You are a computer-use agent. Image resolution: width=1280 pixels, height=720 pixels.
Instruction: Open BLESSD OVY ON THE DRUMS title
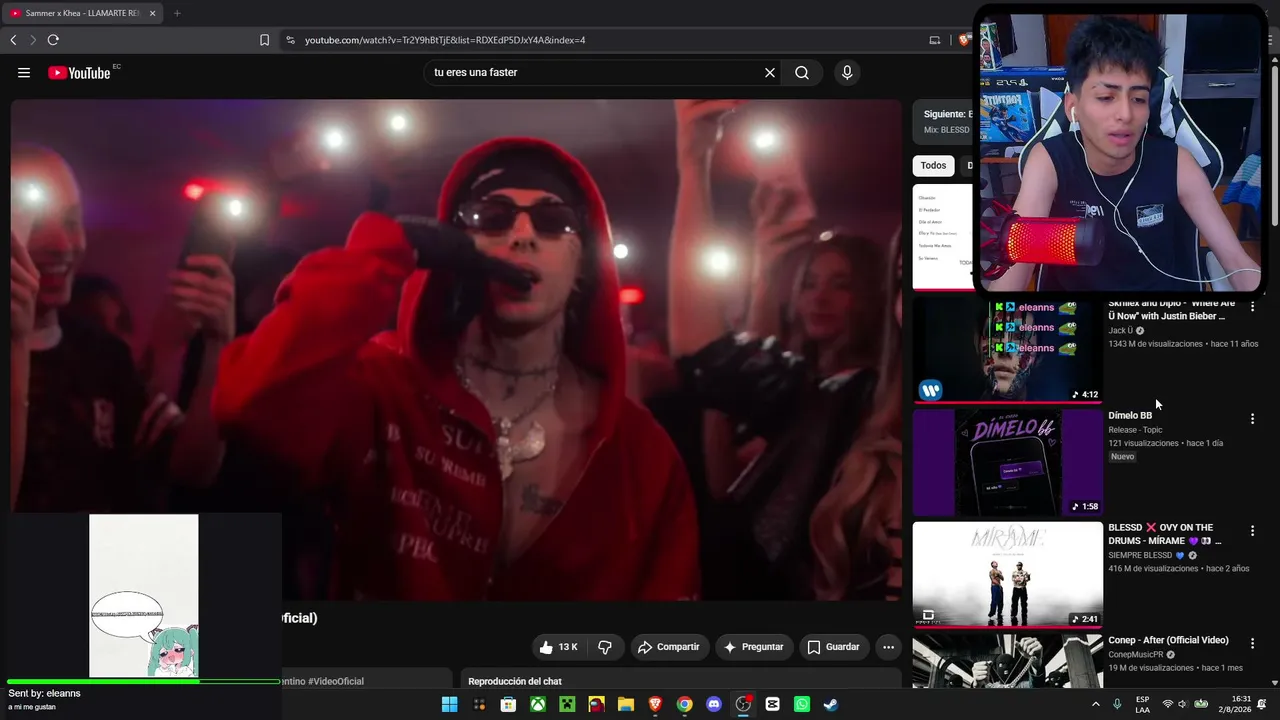point(1164,534)
